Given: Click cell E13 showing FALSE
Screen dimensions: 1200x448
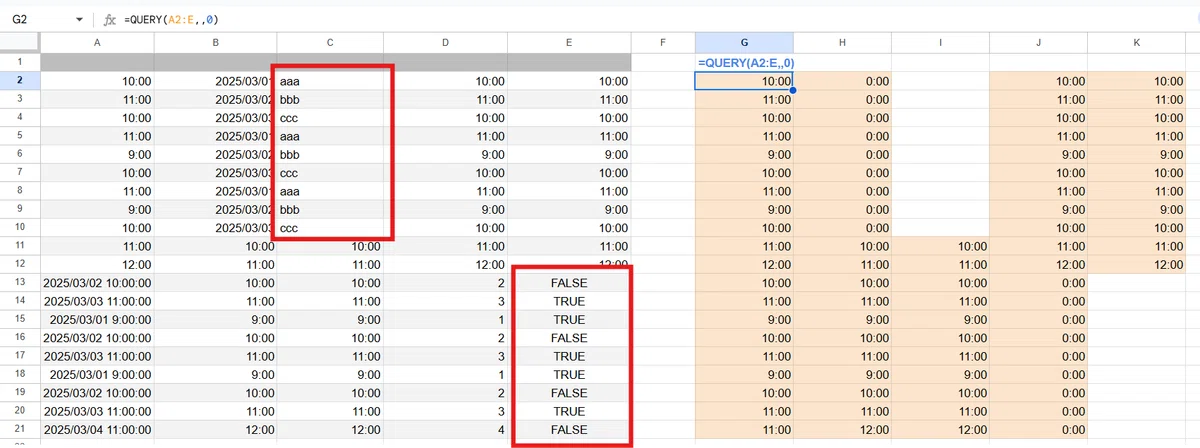Looking at the screenshot, I should (569, 283).
